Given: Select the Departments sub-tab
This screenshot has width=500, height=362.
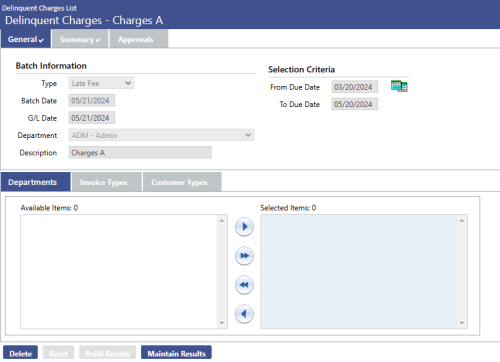Looking at the screenshot, I should coord(36,182).
